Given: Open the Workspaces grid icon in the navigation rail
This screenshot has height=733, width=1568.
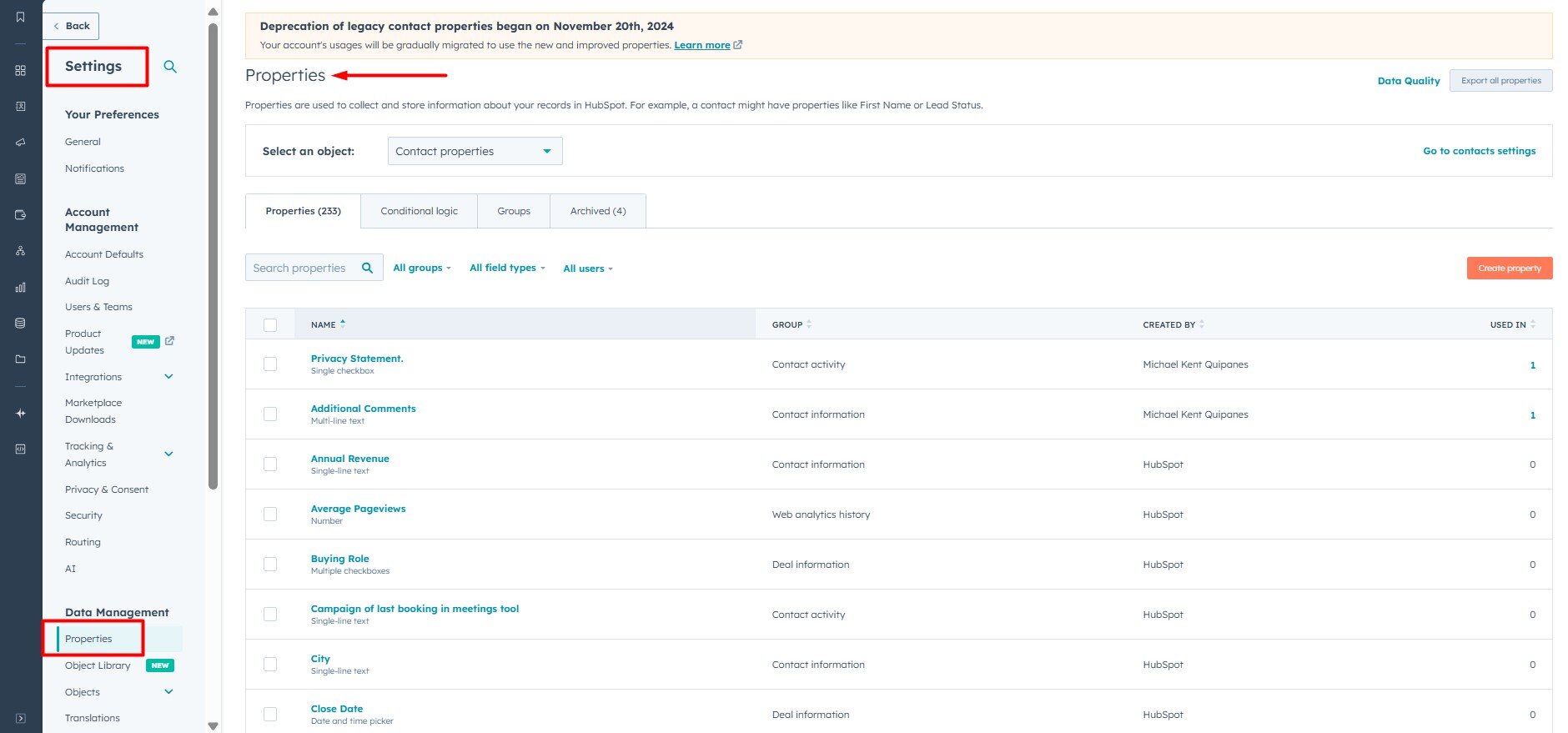Looking at the screenshot, I should click(21, 71).
